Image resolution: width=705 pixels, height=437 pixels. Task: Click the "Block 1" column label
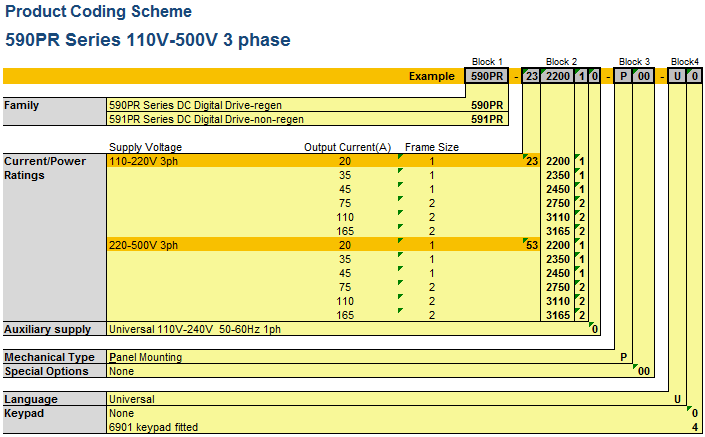click(487, 62)
